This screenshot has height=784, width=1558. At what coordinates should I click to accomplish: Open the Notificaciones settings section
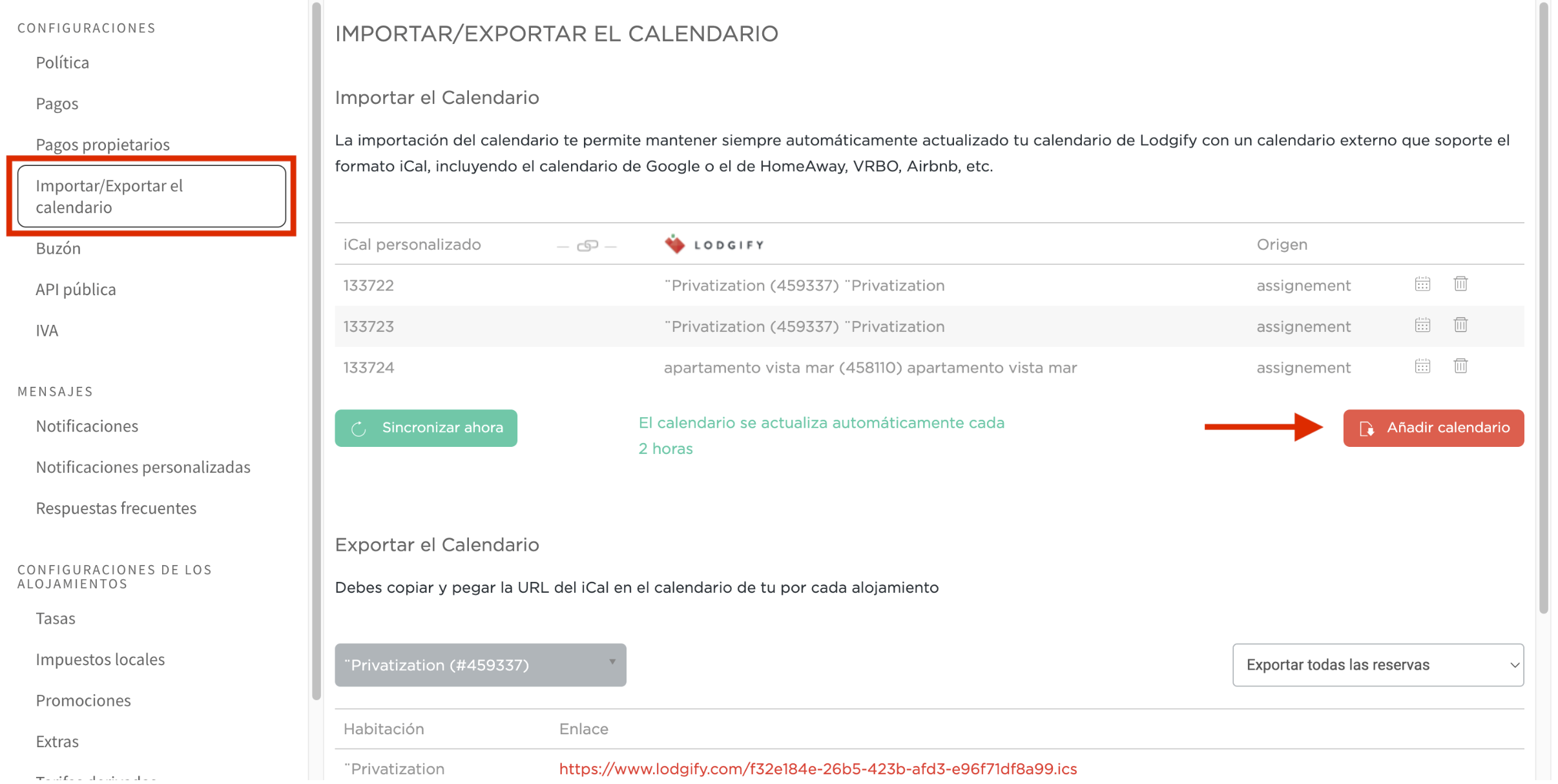87,426
